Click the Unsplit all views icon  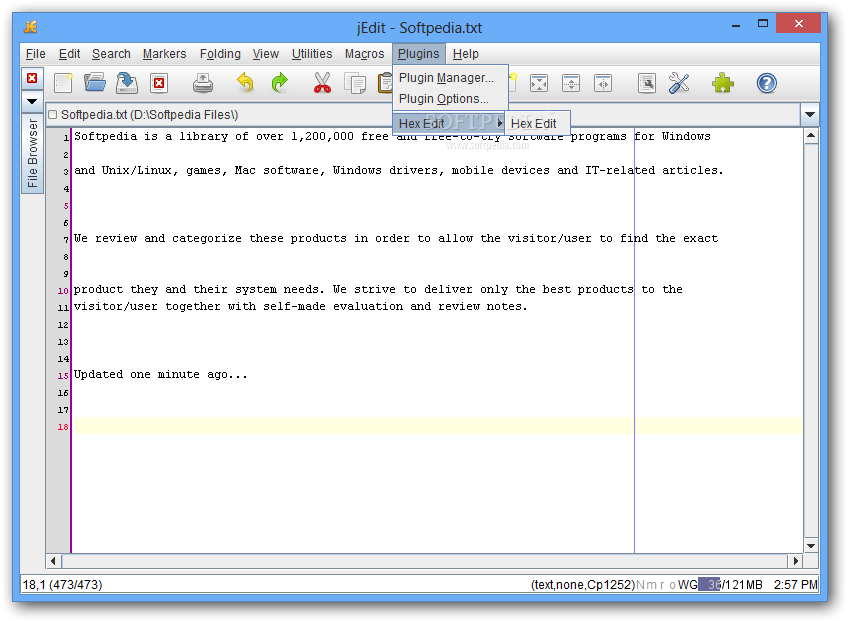(x=539, y=83)
